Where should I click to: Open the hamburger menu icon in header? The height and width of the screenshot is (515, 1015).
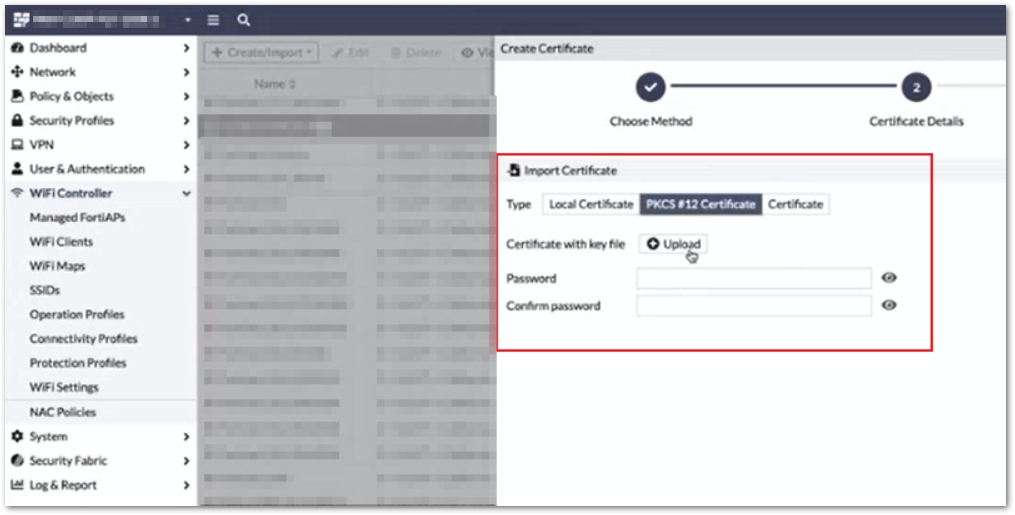[x=213, y=20]
